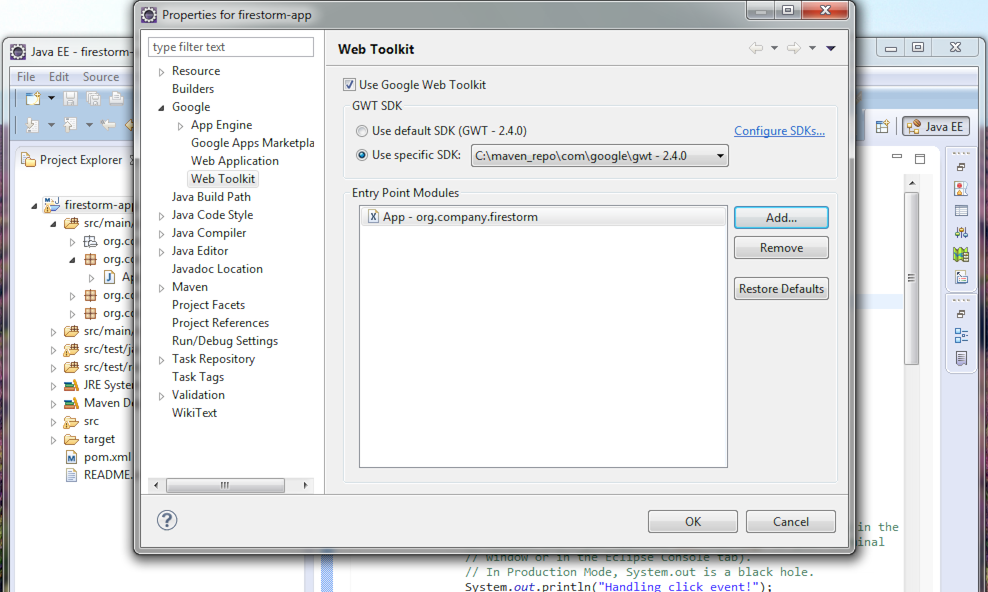
Task: Click the pom.xml file icon in Project Explorer
Action: click(71, 457)
